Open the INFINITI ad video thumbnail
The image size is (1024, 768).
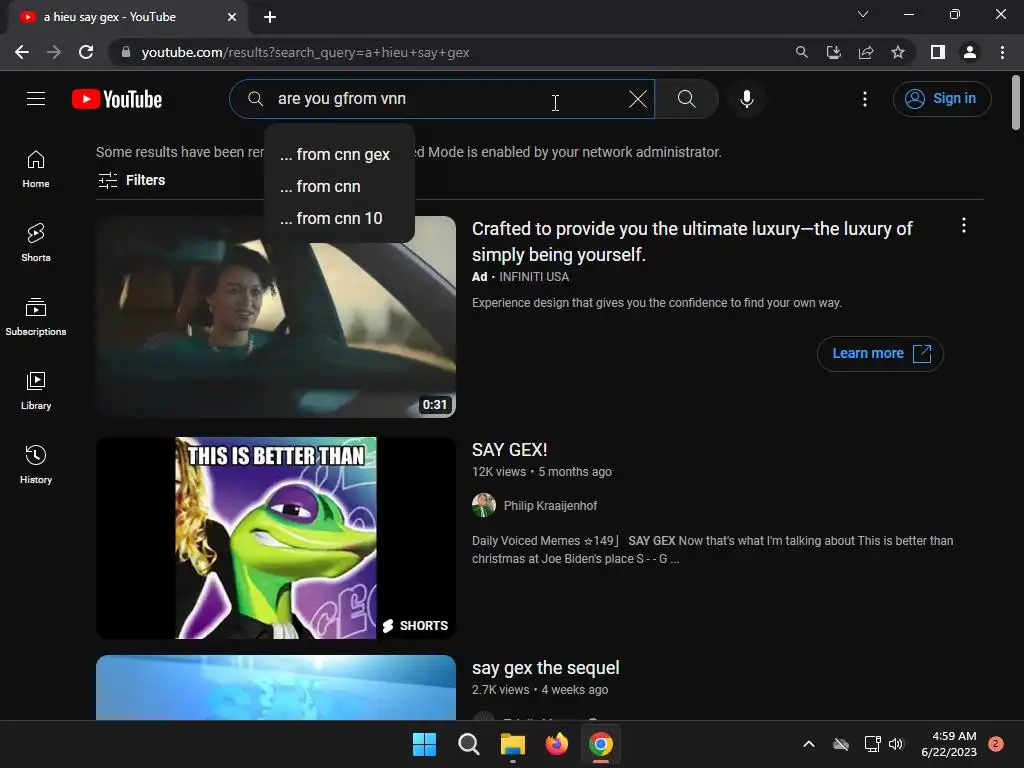[x=276, y=317]
